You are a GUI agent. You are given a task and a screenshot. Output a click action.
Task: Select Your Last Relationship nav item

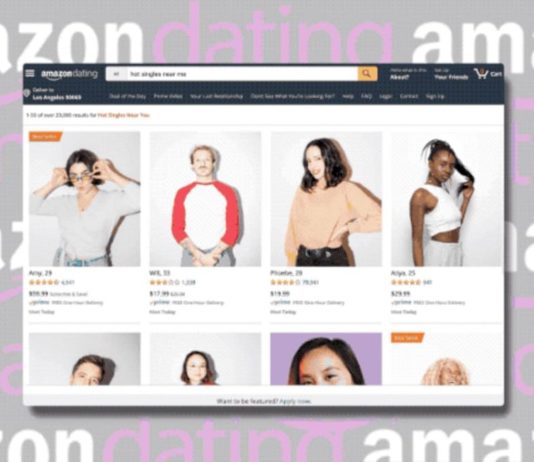pos(217,96)
